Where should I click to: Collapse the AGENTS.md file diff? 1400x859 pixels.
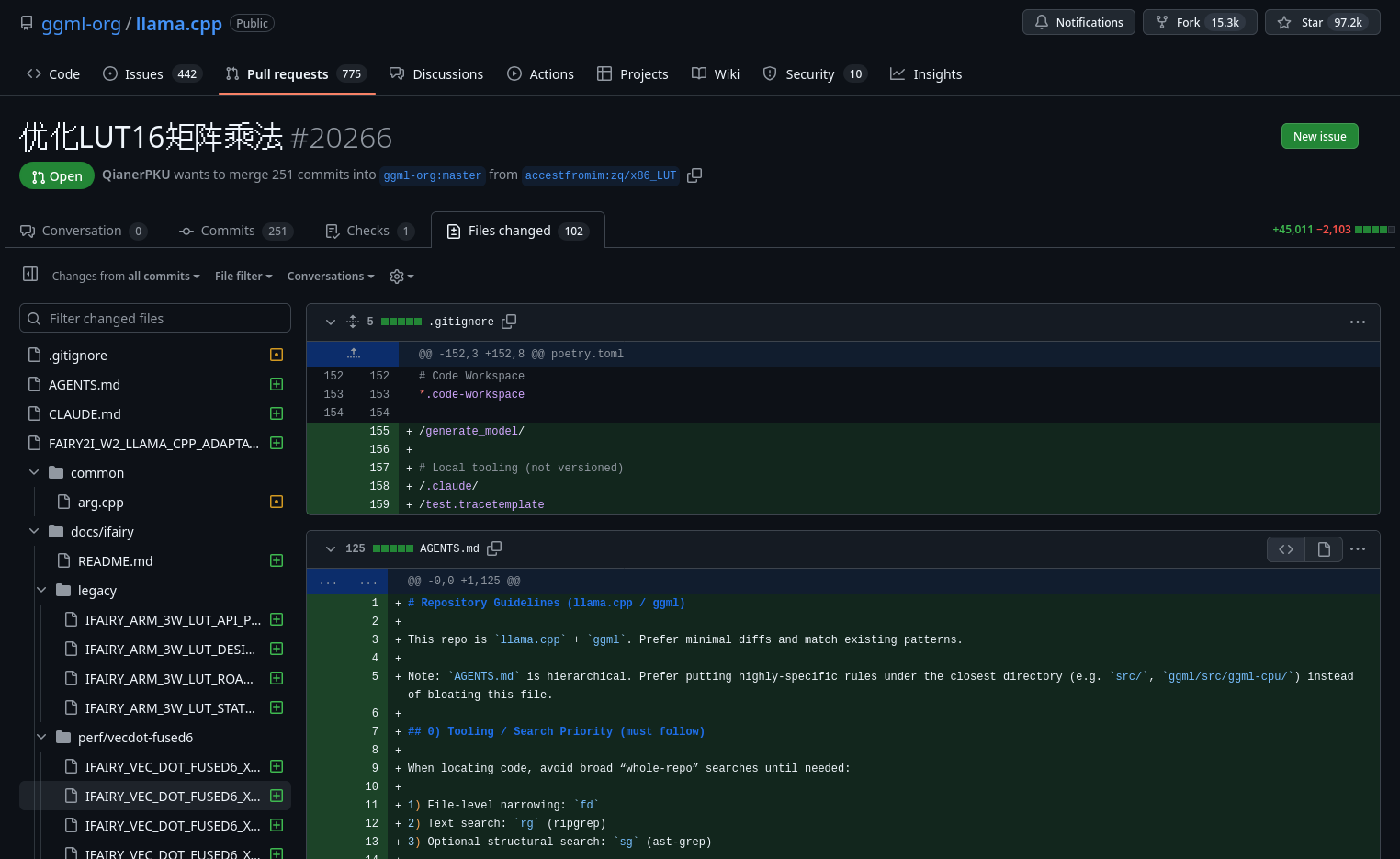tap(331, 548)
